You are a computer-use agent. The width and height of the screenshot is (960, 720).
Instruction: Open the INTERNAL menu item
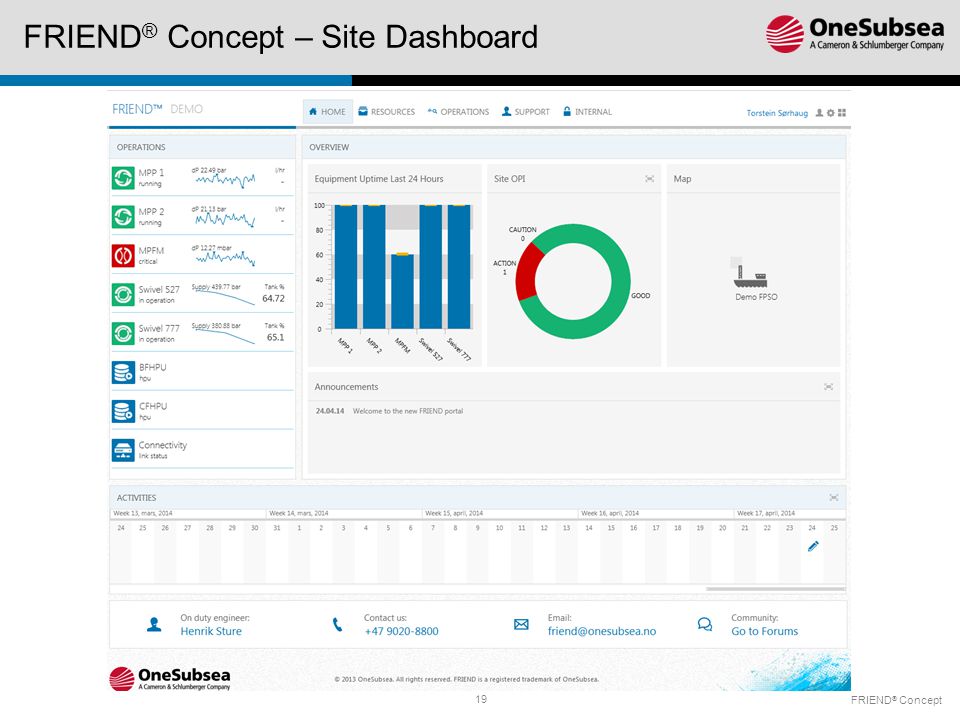587,111
